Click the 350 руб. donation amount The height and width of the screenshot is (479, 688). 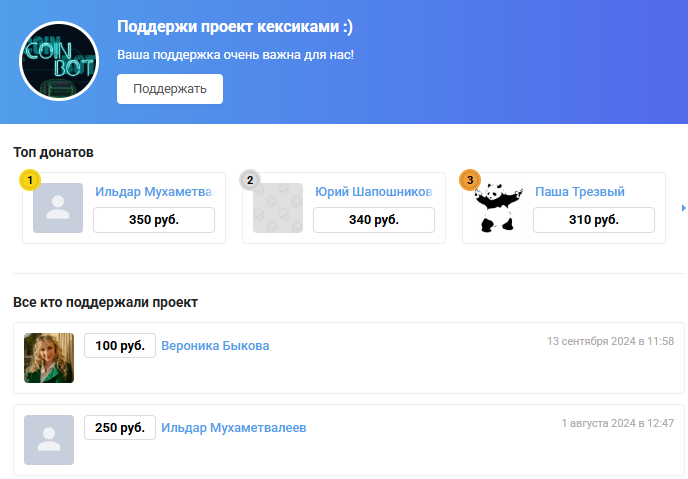(x=154, y=220)
